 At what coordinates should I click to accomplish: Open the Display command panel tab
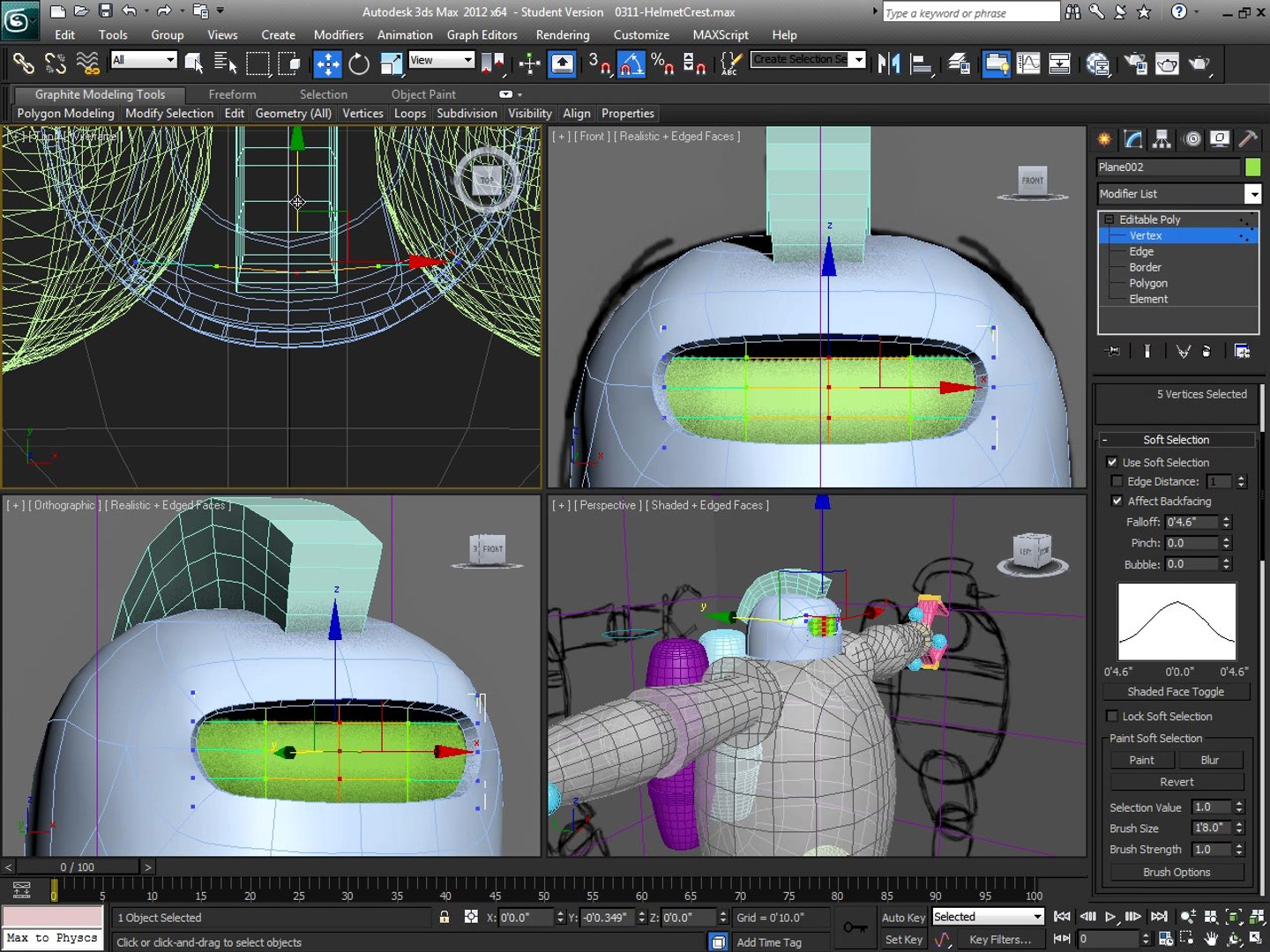pos(1220,139)
